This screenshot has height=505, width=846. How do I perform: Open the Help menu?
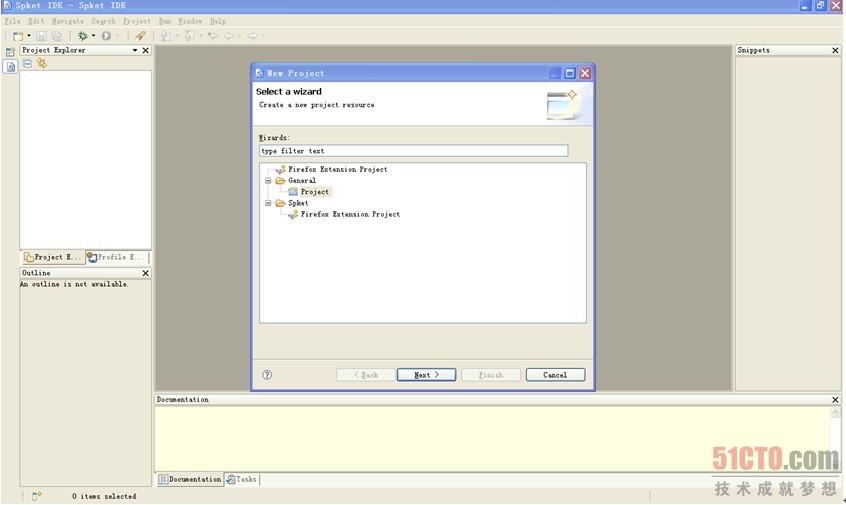pos(217,21)
